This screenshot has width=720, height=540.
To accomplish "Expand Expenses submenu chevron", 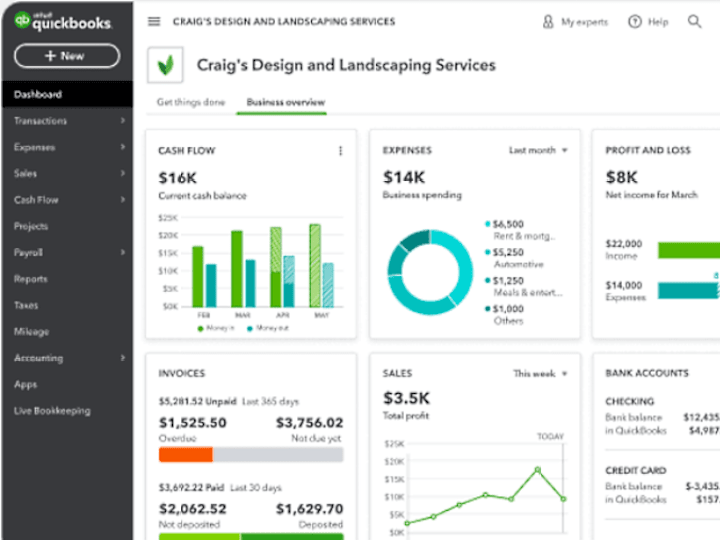I will [x=123, y=147].
